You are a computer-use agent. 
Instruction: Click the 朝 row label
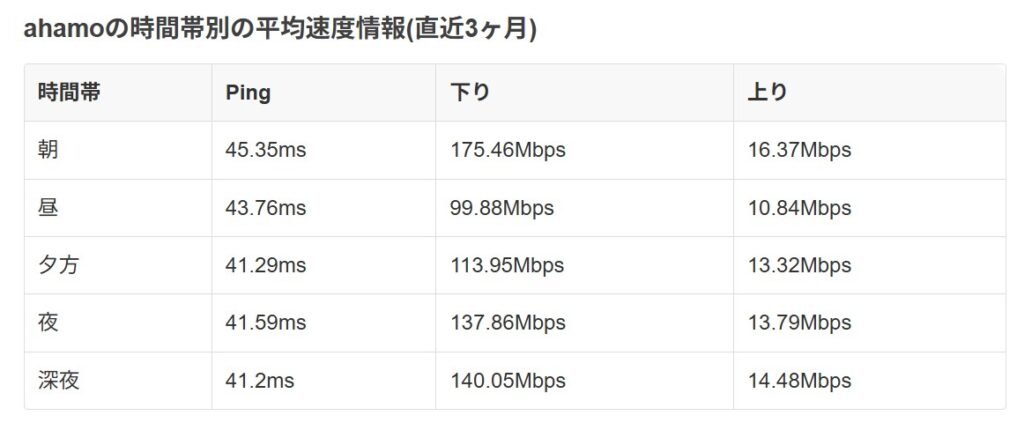pos(49,150)
